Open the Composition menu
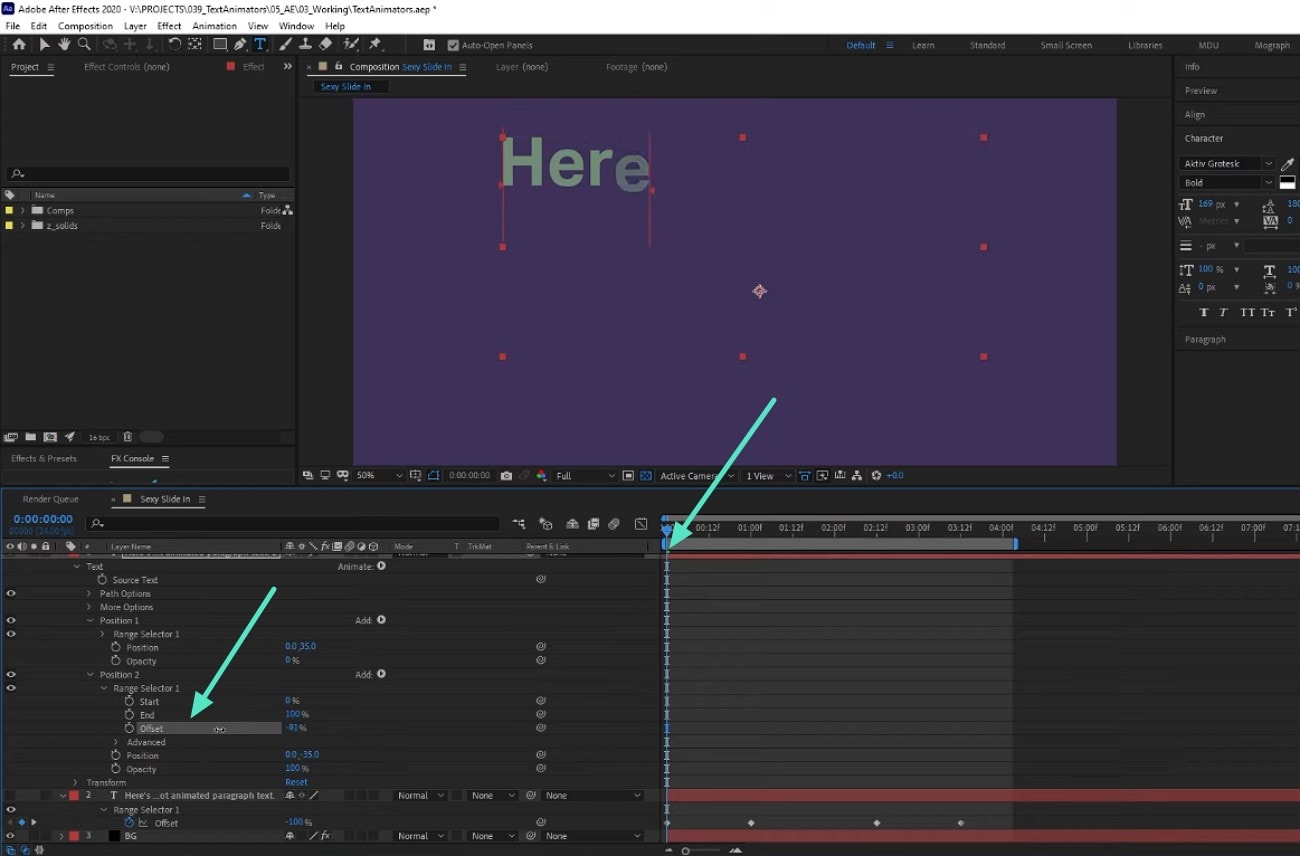The height and width of the screenshot is (856, 1300). [85, 26]
